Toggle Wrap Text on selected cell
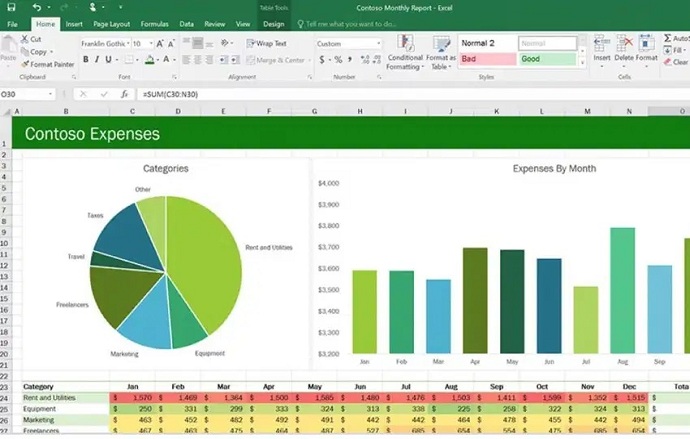Screen dimensions: 690x439 click(265, 44)
